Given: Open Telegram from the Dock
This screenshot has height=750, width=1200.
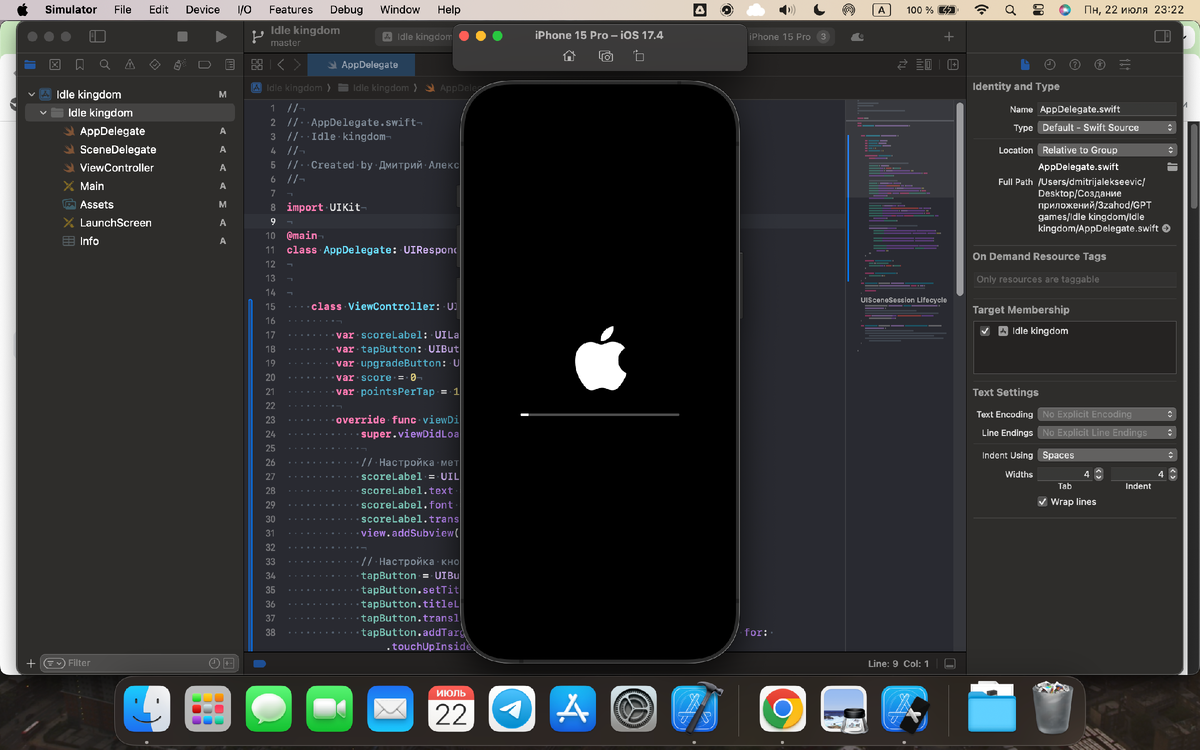Looking at the screenshot, I should tap(512, 709).
